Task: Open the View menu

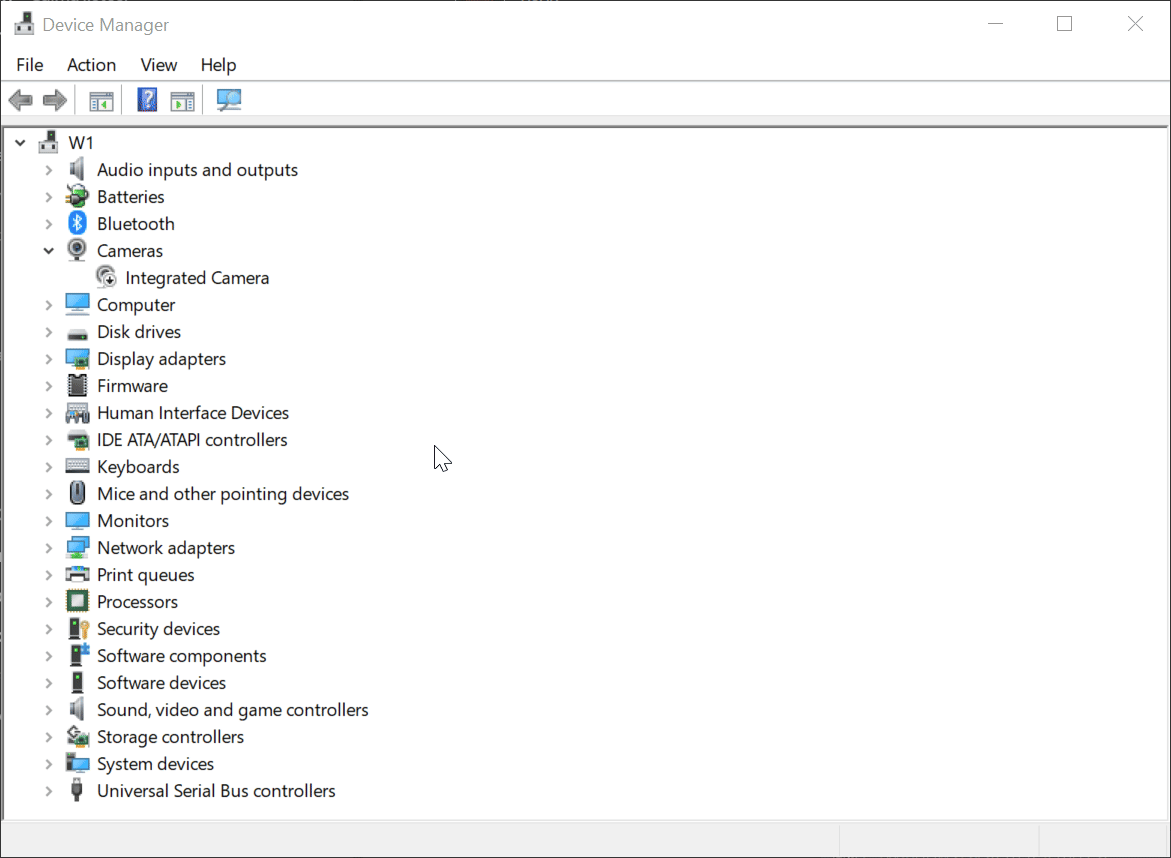Action: (158, 65)
